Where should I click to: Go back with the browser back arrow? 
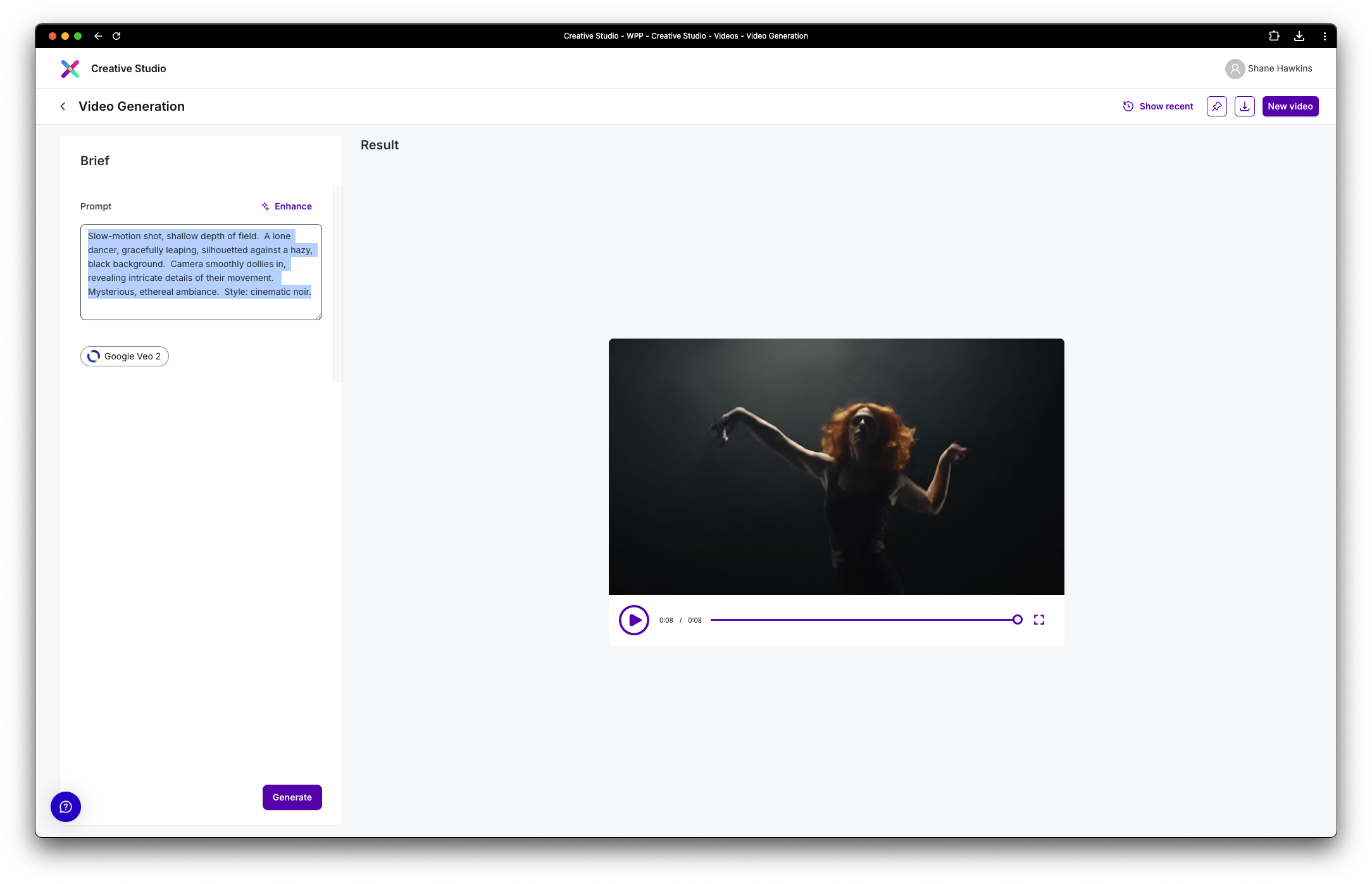[98, 36]
